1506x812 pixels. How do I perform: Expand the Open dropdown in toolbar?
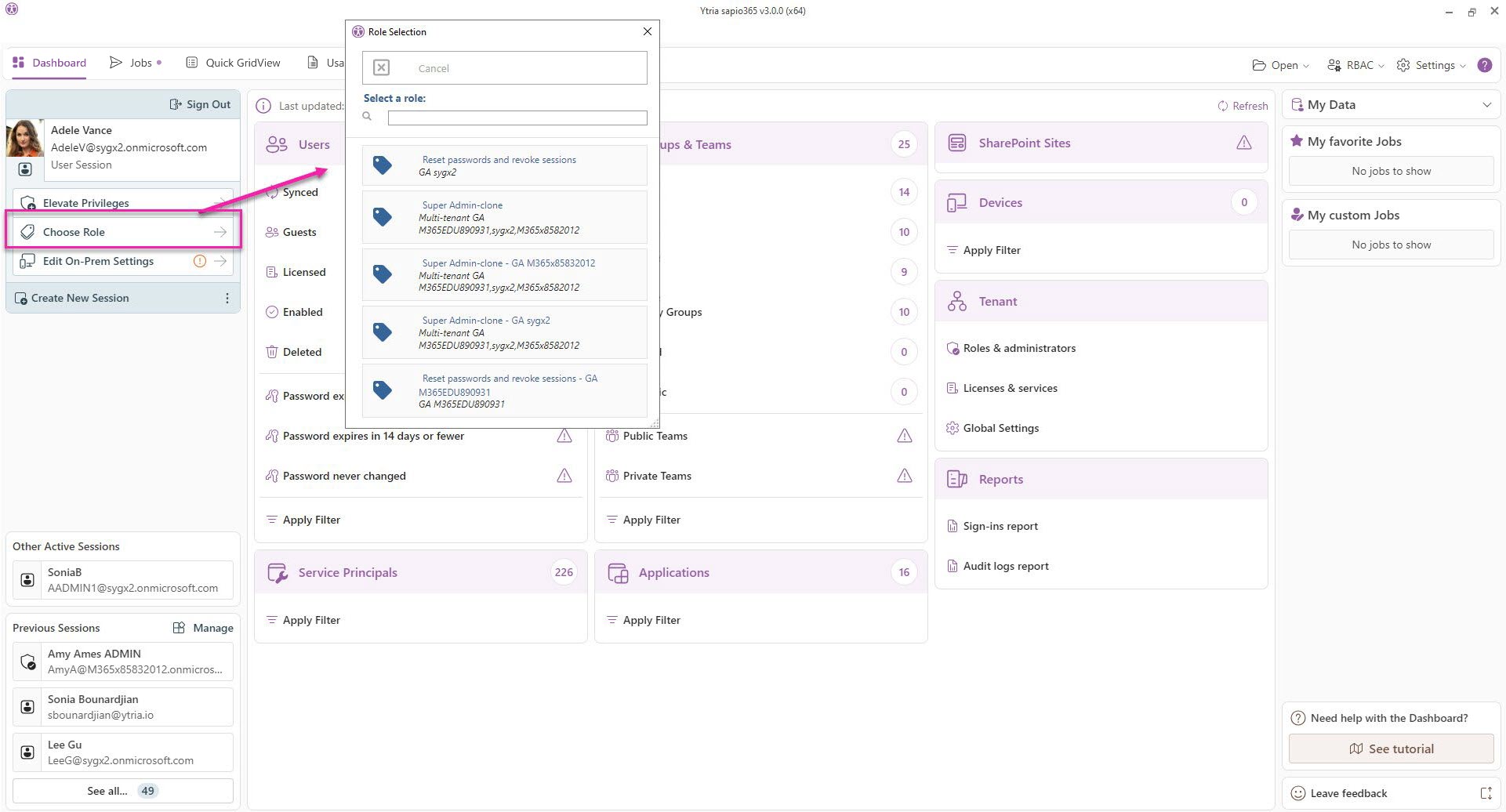[1281, 65]
